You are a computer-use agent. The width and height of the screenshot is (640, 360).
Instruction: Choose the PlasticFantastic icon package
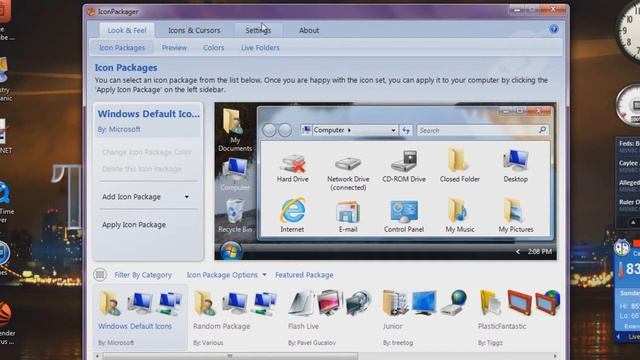(x=518, y=318)
